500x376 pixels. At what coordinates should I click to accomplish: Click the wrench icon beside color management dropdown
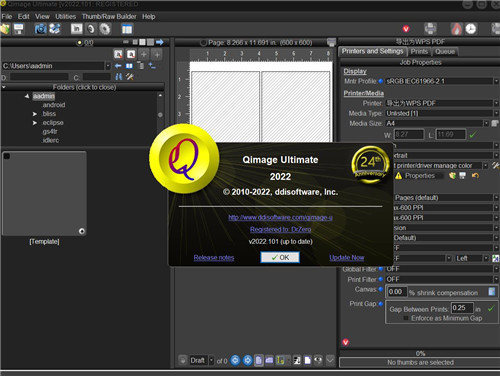496,165
